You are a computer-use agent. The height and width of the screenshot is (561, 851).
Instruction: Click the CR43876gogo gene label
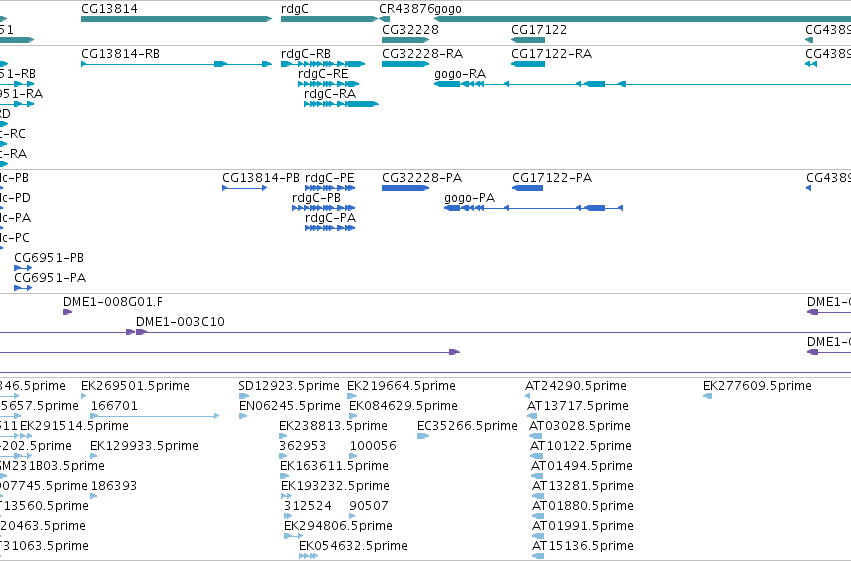pos(421,9)
